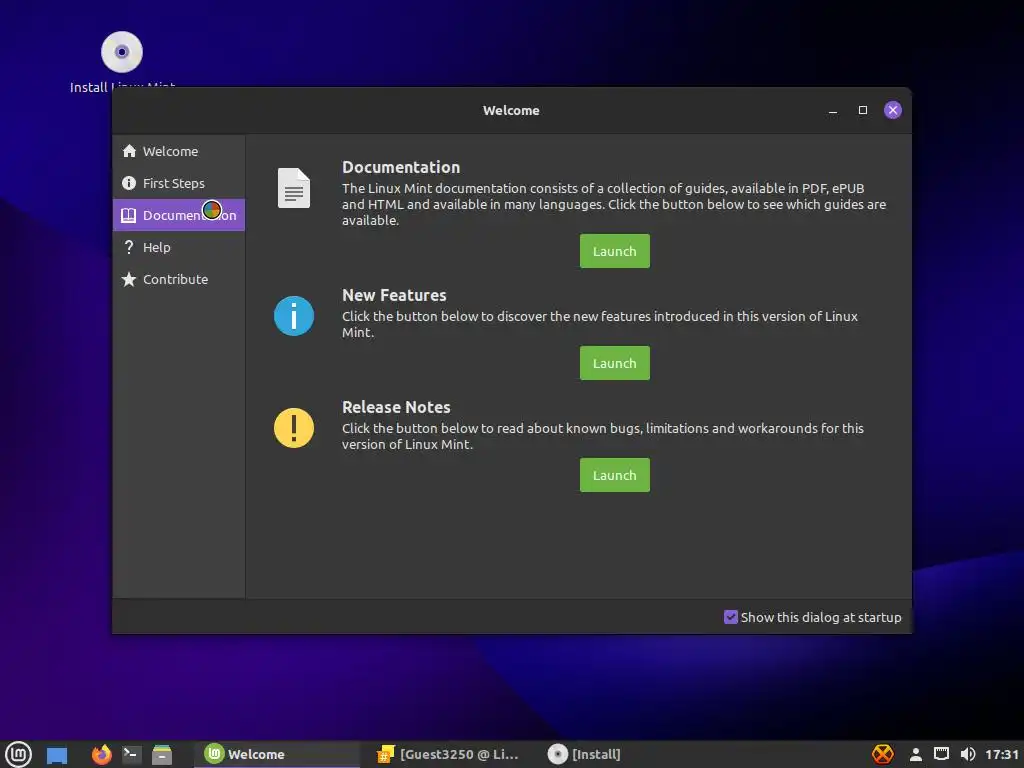The image size is (1024, 768).
Task: Switch to the Welcome taskbar window
Action: coord(277,754)
